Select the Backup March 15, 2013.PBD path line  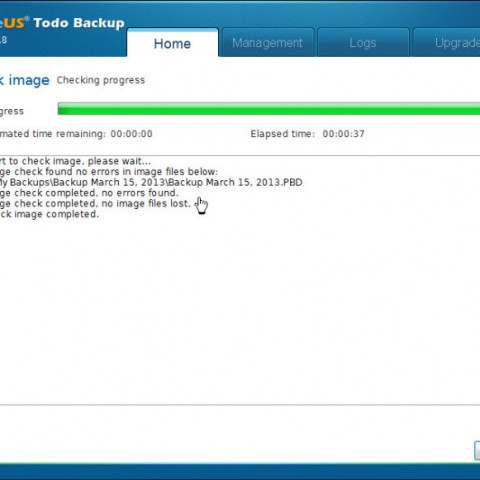pyautogui.click(x=151, y=182)
